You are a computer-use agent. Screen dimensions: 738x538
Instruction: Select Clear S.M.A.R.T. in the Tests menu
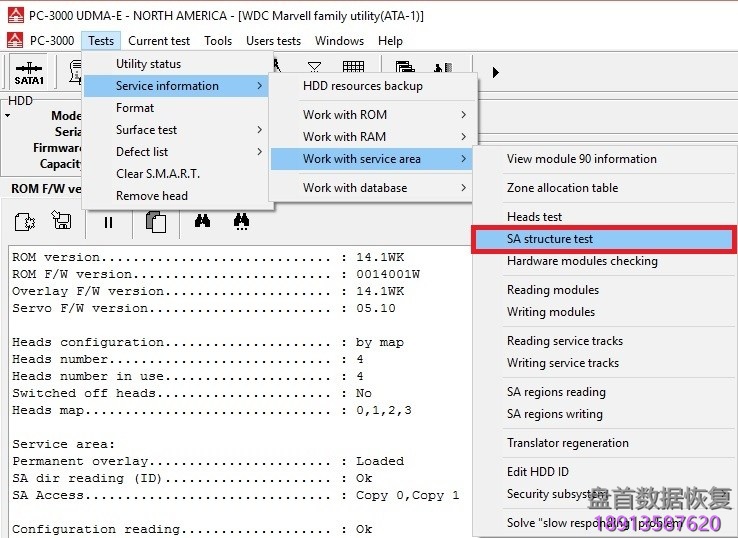tap(157, 174)
